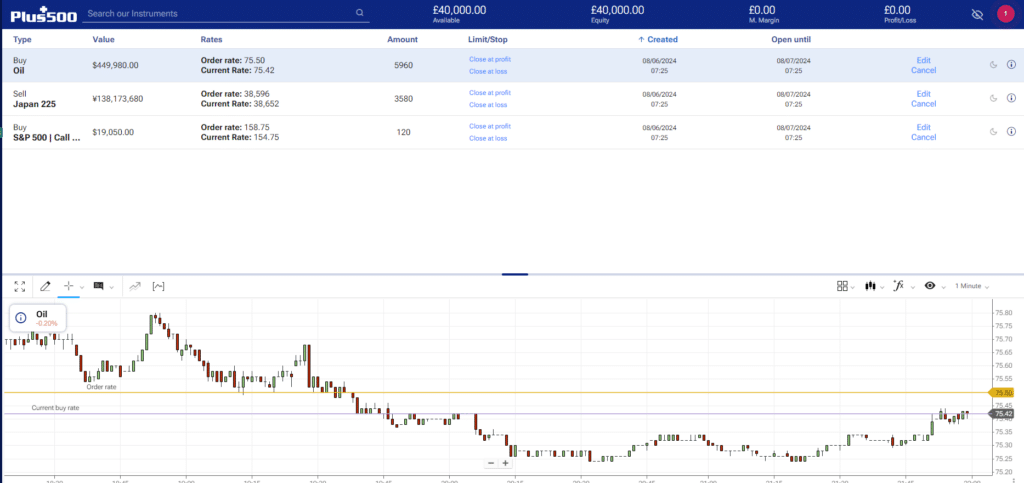This screenshot has width=1024, height=483.
Task: Open info icon for Japan 225 order
Action: [x=1012, y=98]
